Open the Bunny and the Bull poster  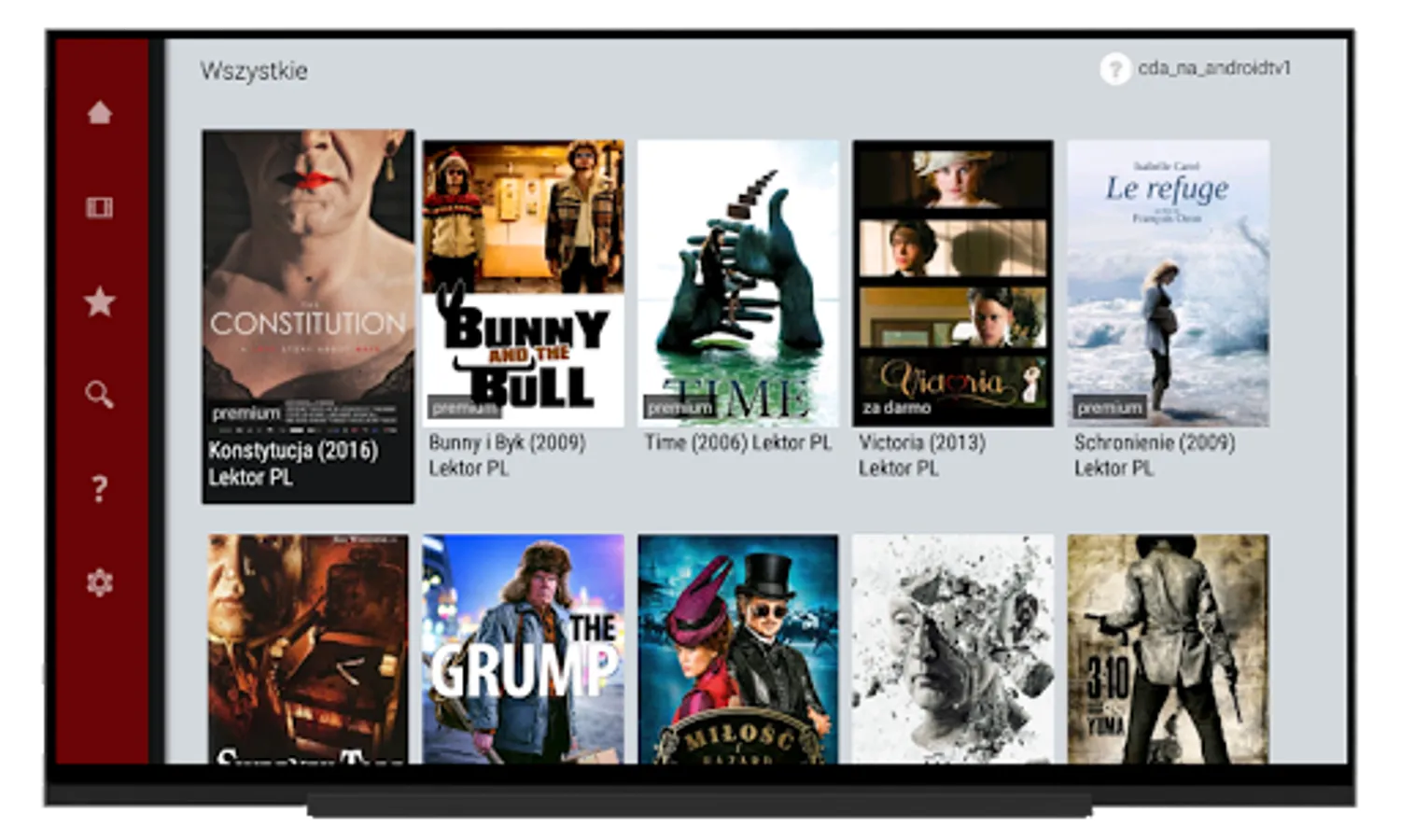pos(524,283)
